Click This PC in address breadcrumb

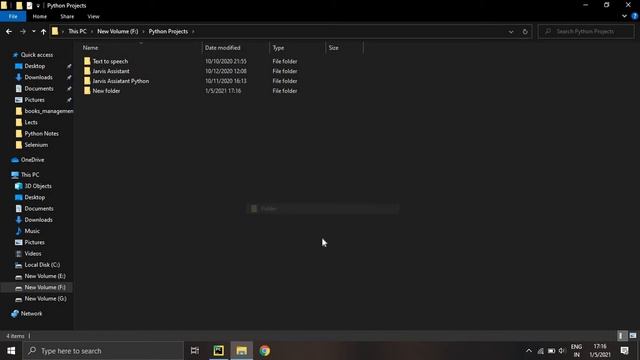[77, 31]
